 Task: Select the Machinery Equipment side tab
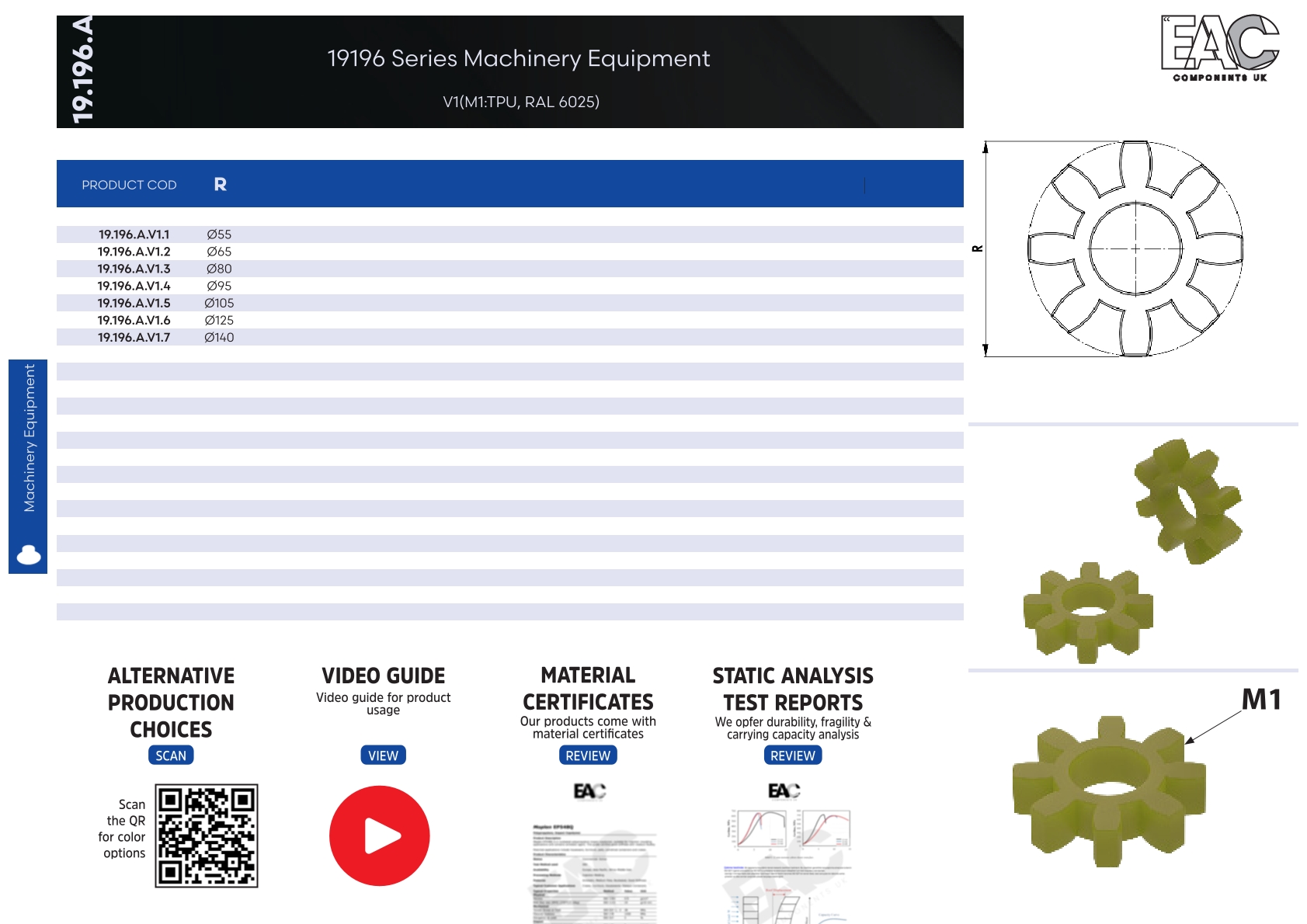coord(28,466)
